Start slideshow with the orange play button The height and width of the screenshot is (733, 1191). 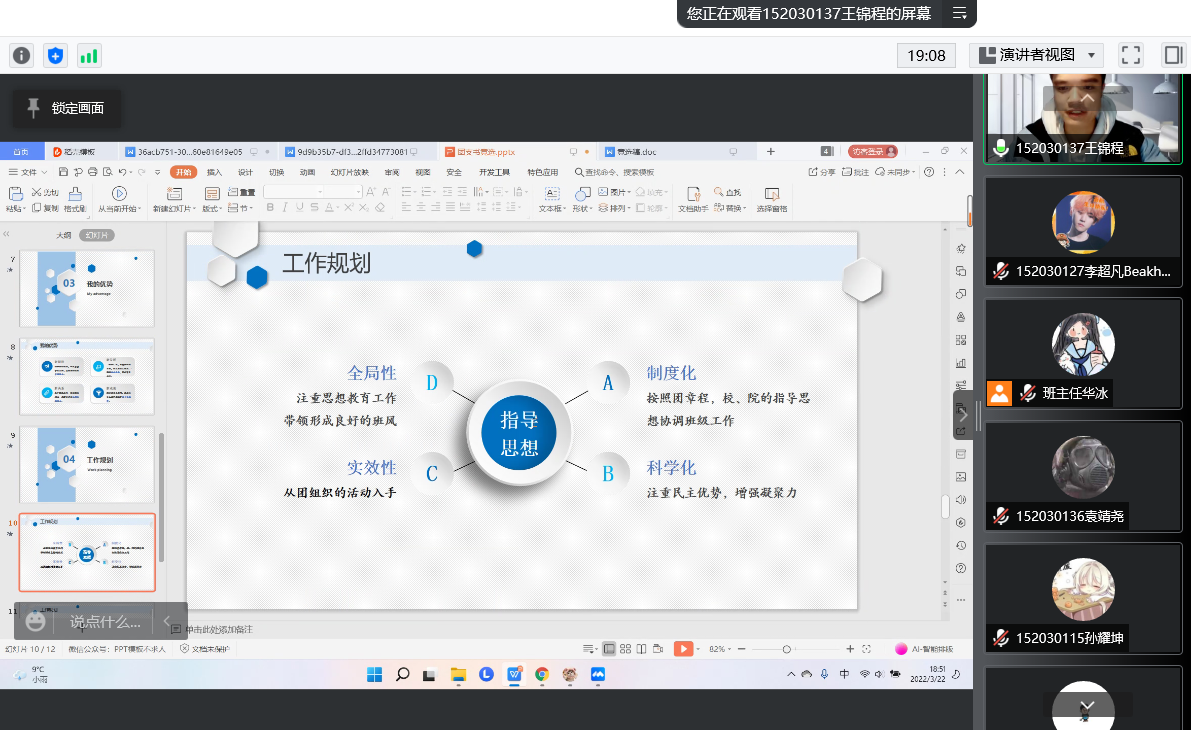pyautogui.click(x=683, y=649)
